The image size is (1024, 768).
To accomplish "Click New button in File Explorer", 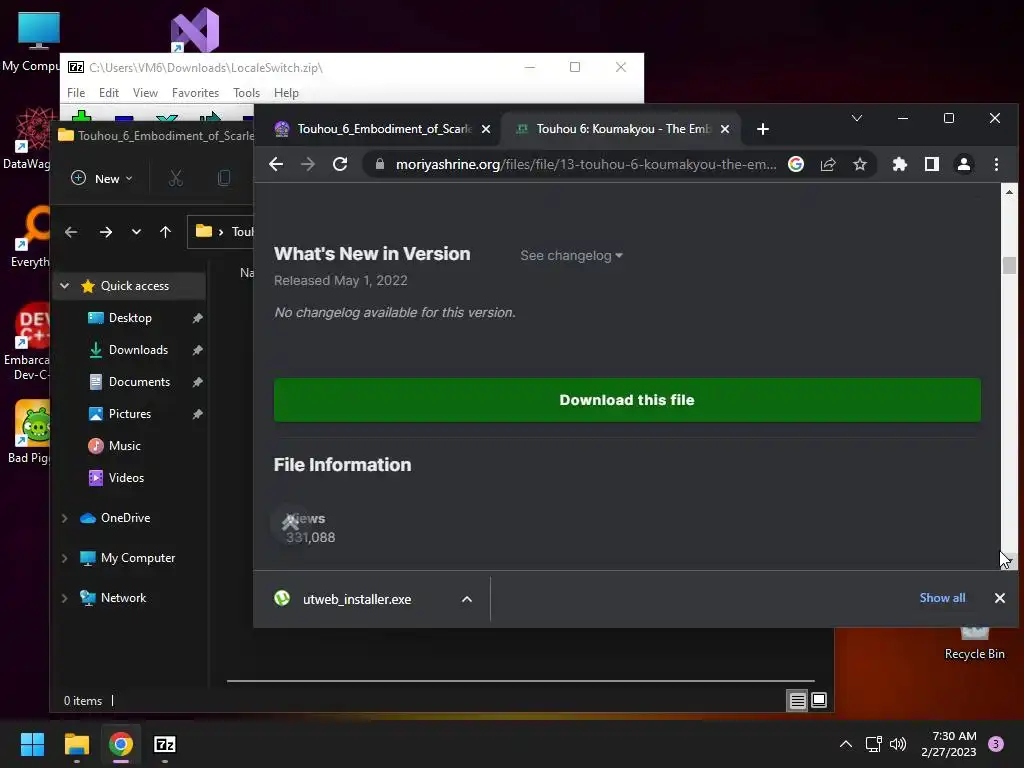I will pos(101,178).
